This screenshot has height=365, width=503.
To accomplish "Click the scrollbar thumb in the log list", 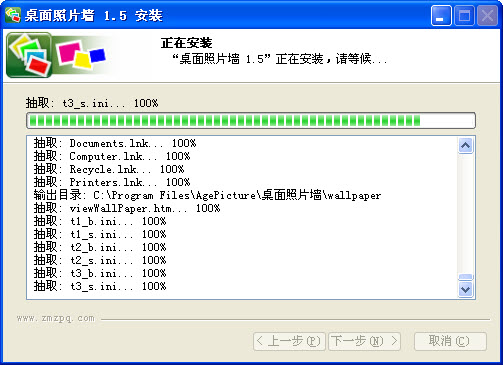I will [x=465, y=277].
